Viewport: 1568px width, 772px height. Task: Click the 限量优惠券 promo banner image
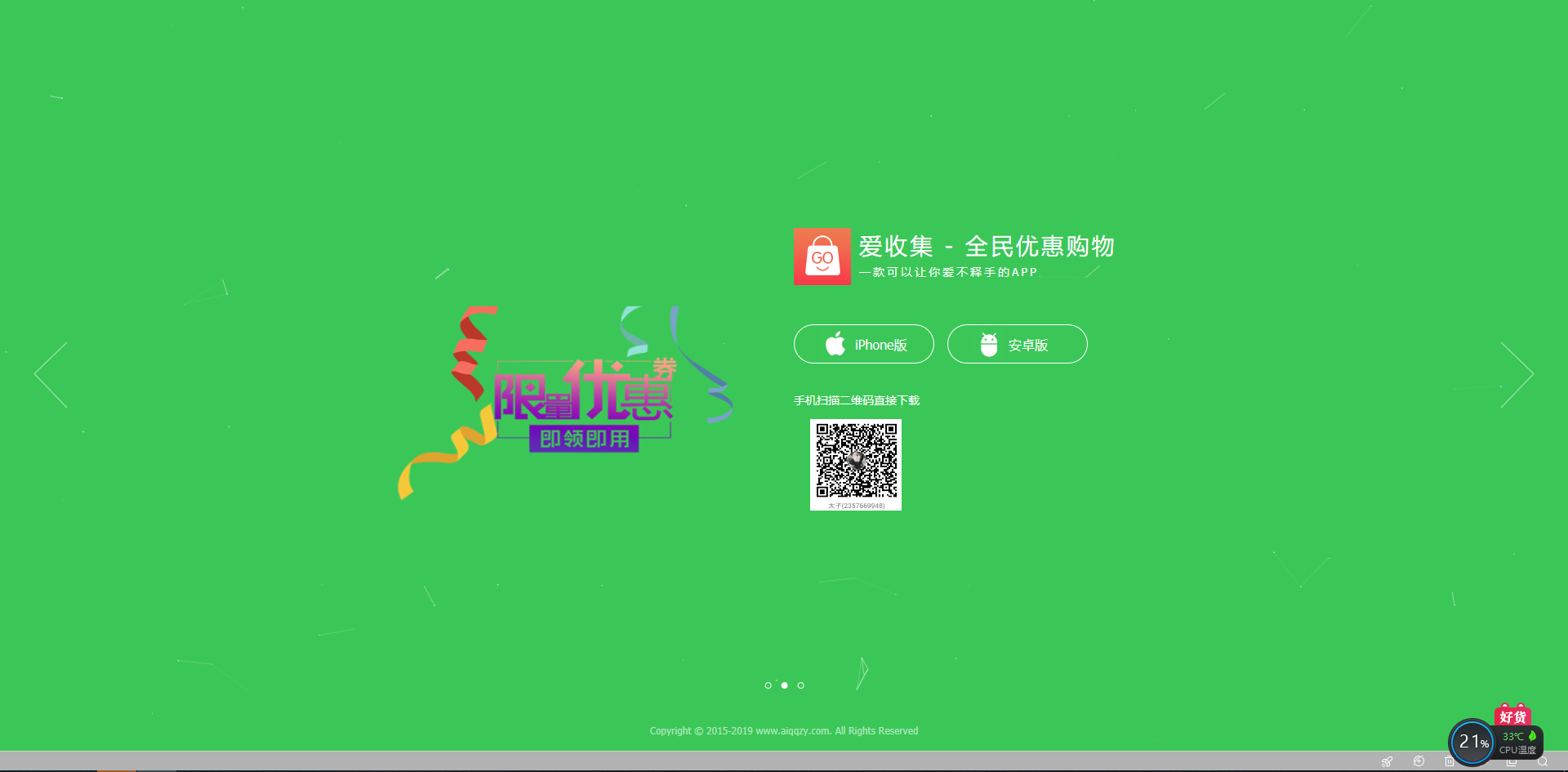pyautogui.click(x=572, y=402)
